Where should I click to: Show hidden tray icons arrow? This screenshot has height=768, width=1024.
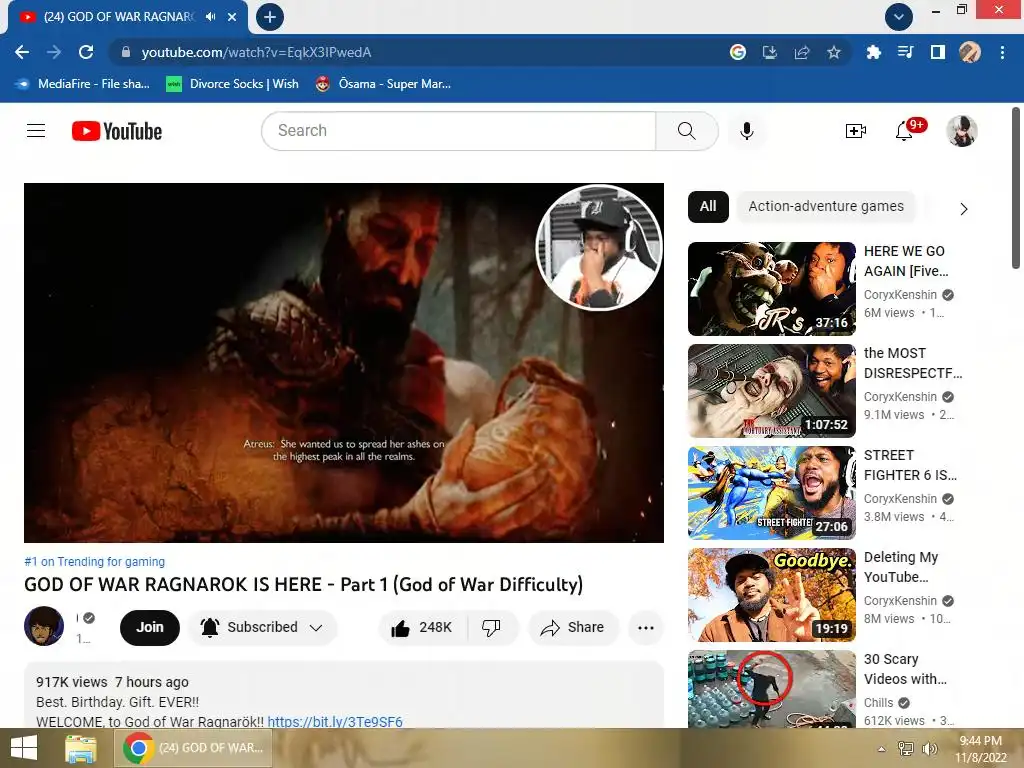(882, 749)
